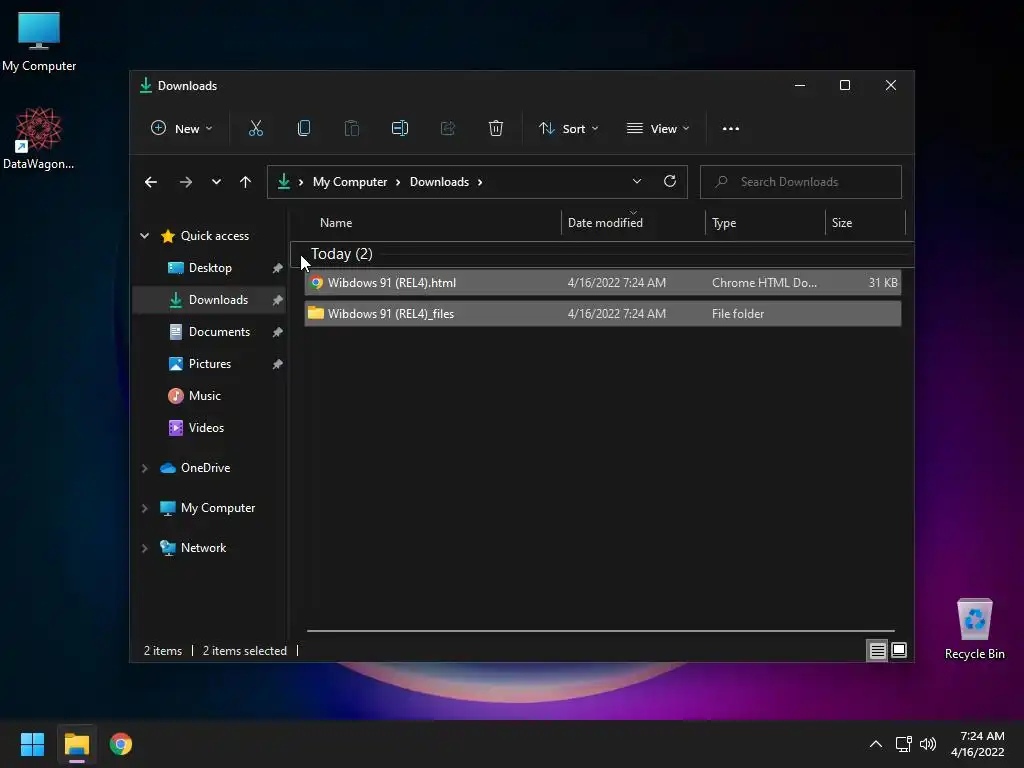Go back with the left arrow
Screen dimensions: 1024x768
tap(151, 182)
